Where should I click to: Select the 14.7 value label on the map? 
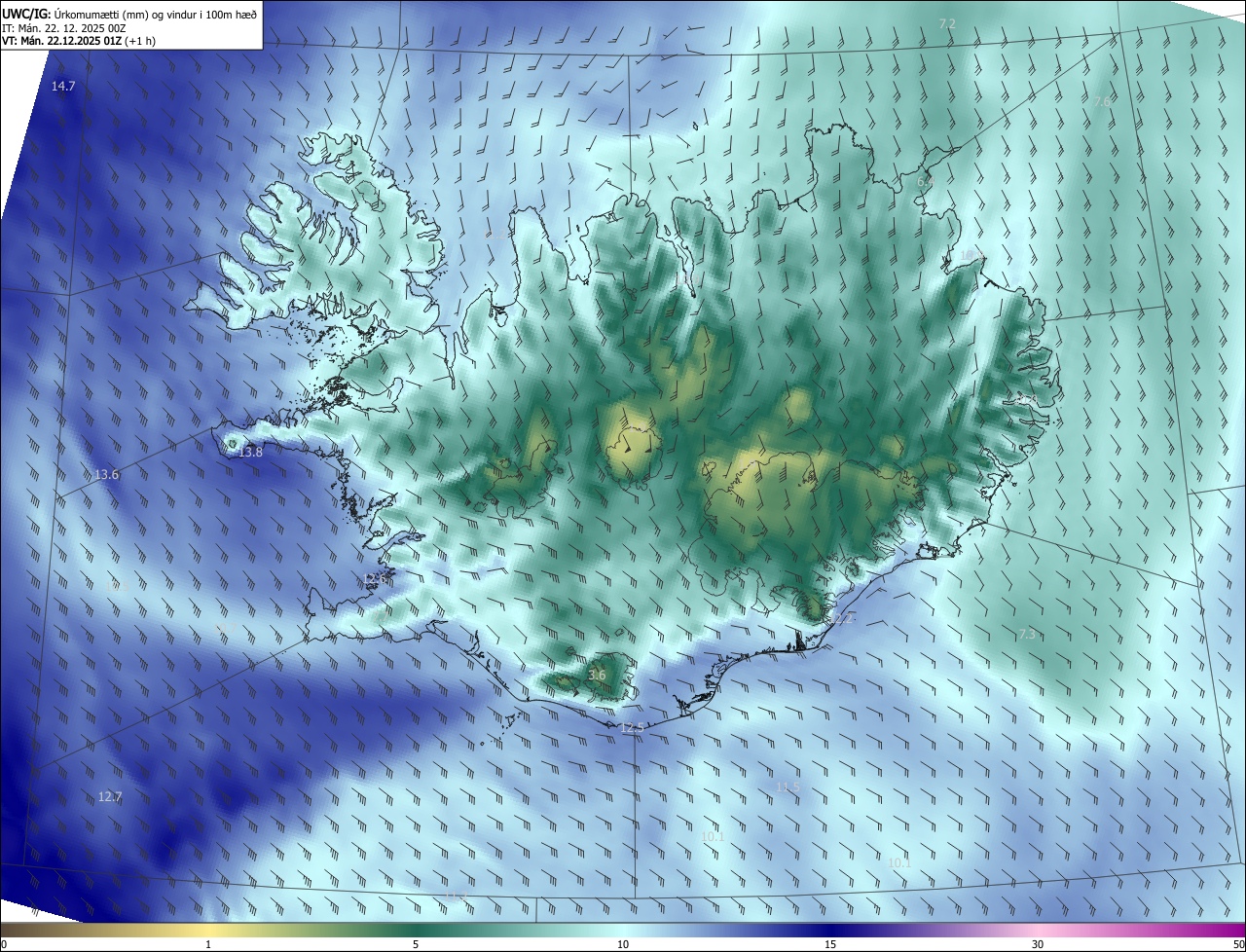click(x=63, y=87)
